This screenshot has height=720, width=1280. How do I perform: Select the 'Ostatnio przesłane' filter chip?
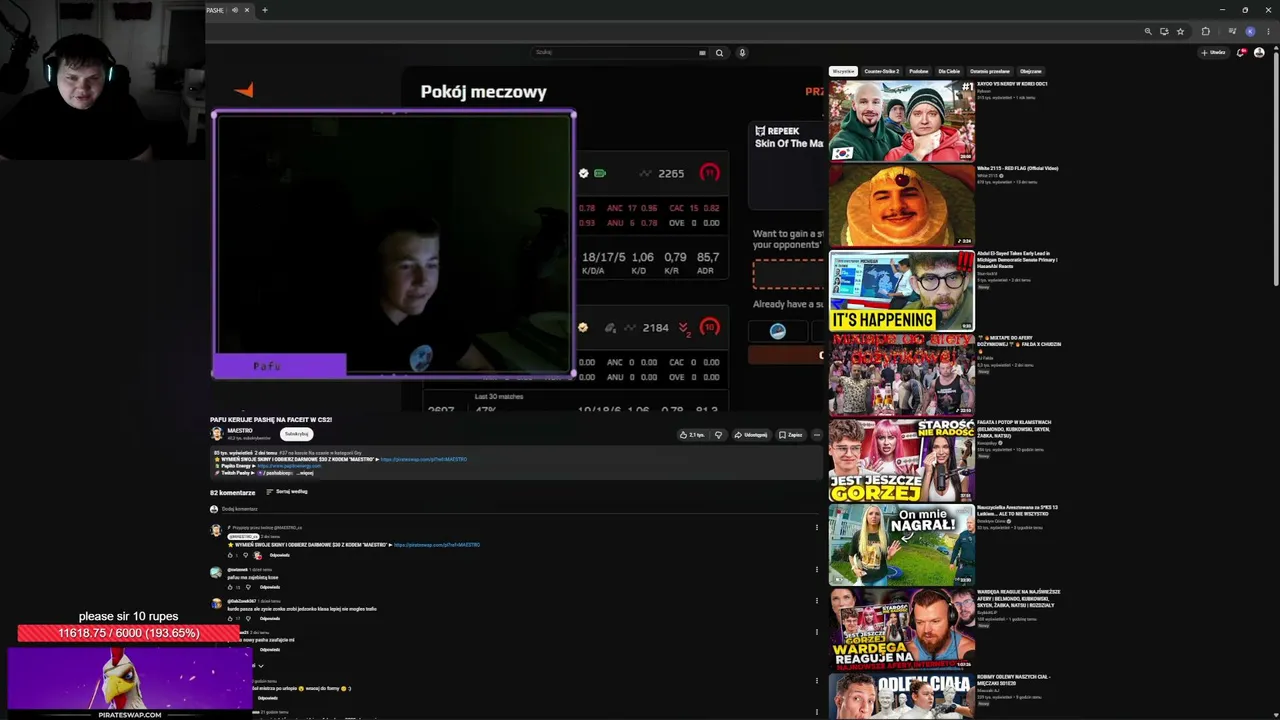(990, 72)
